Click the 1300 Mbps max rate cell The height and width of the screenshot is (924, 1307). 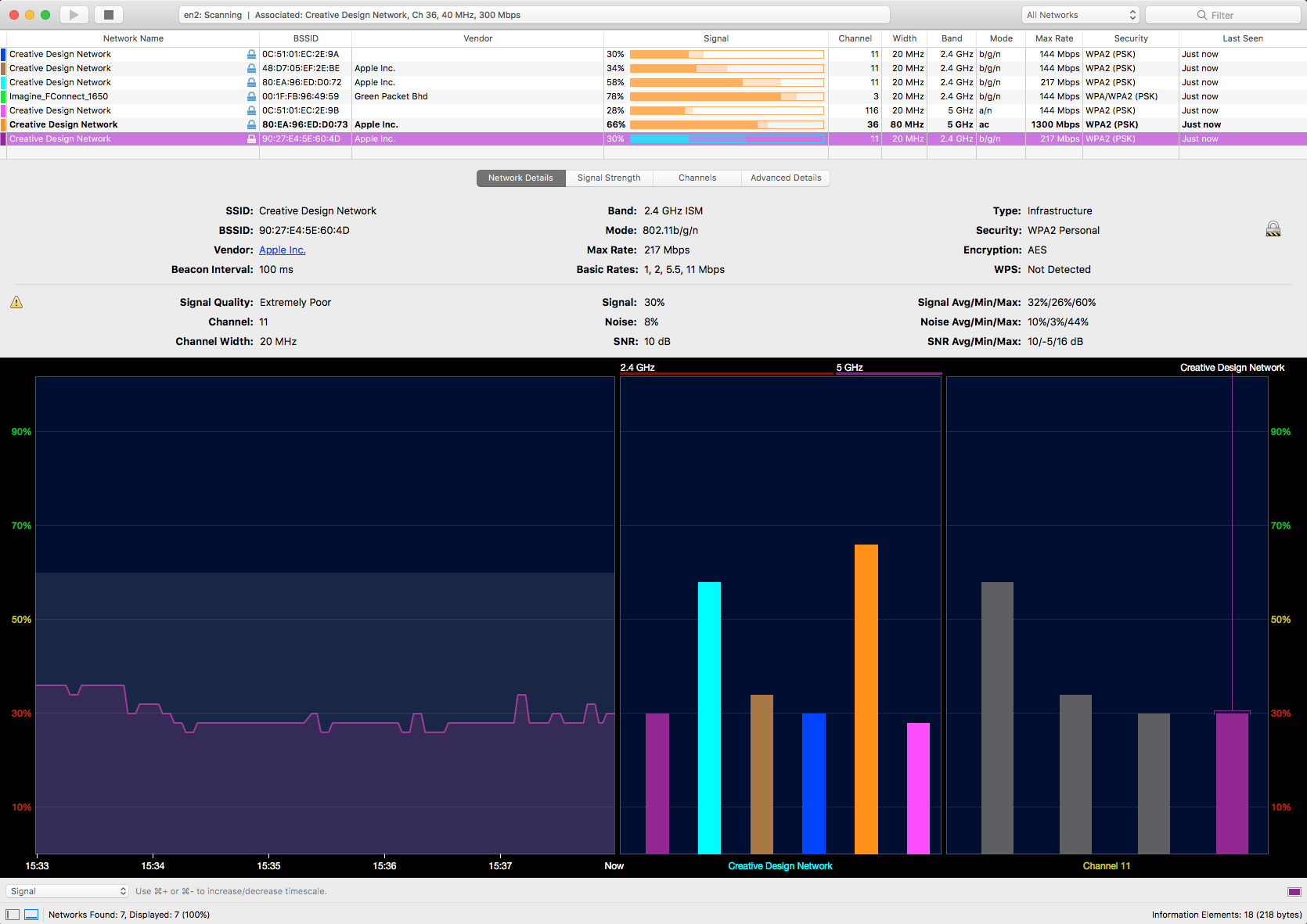(1055, 125)
